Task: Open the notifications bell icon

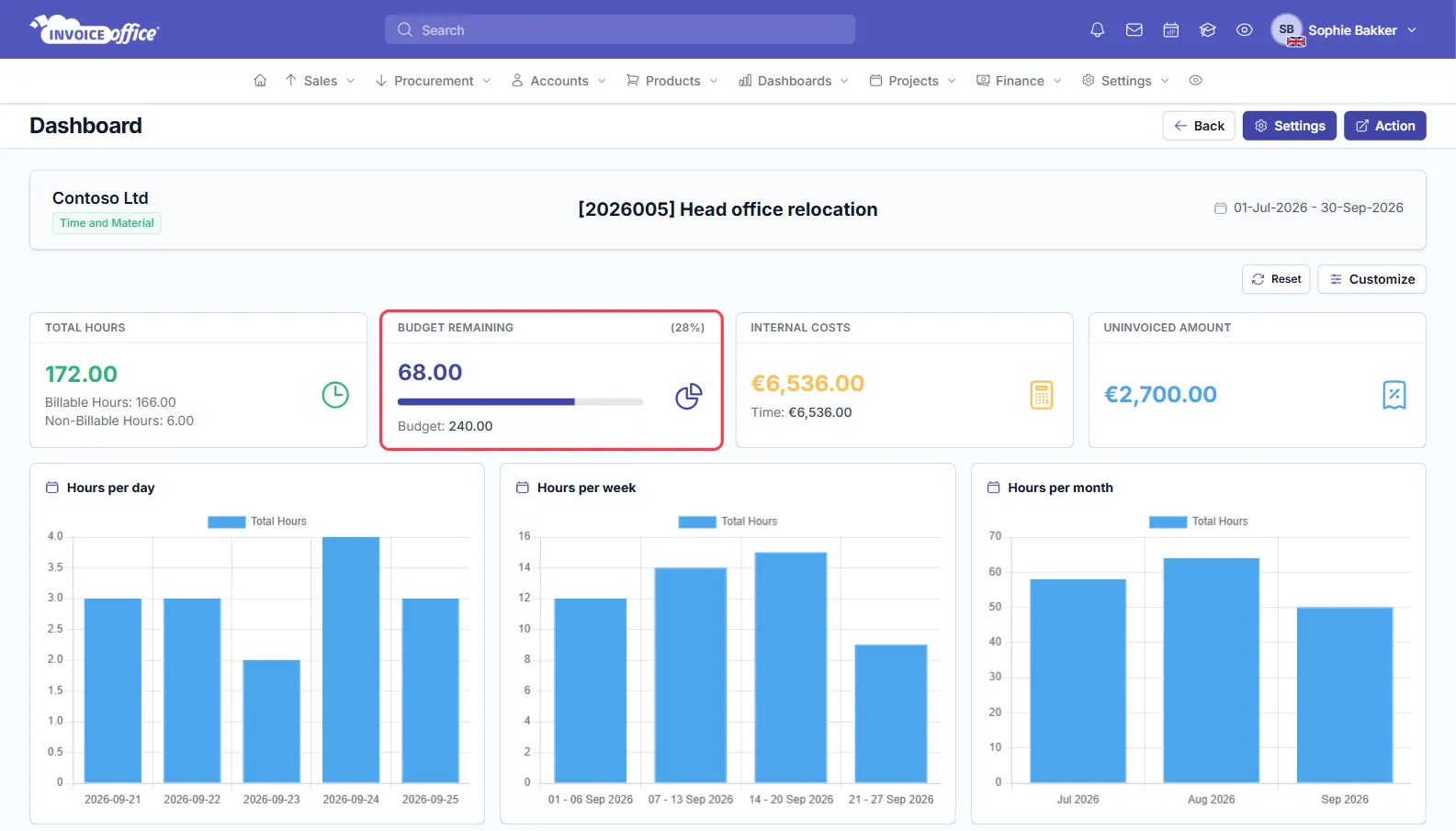Action: click(x=1097, y=30)
